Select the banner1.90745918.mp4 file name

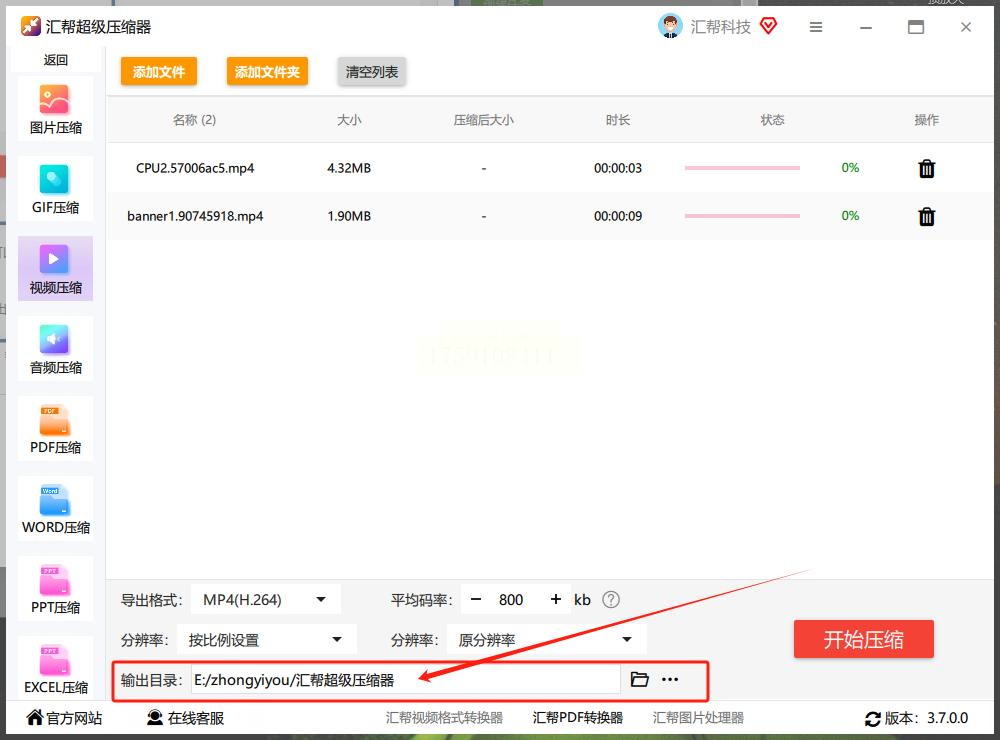(x=195, y=216)
